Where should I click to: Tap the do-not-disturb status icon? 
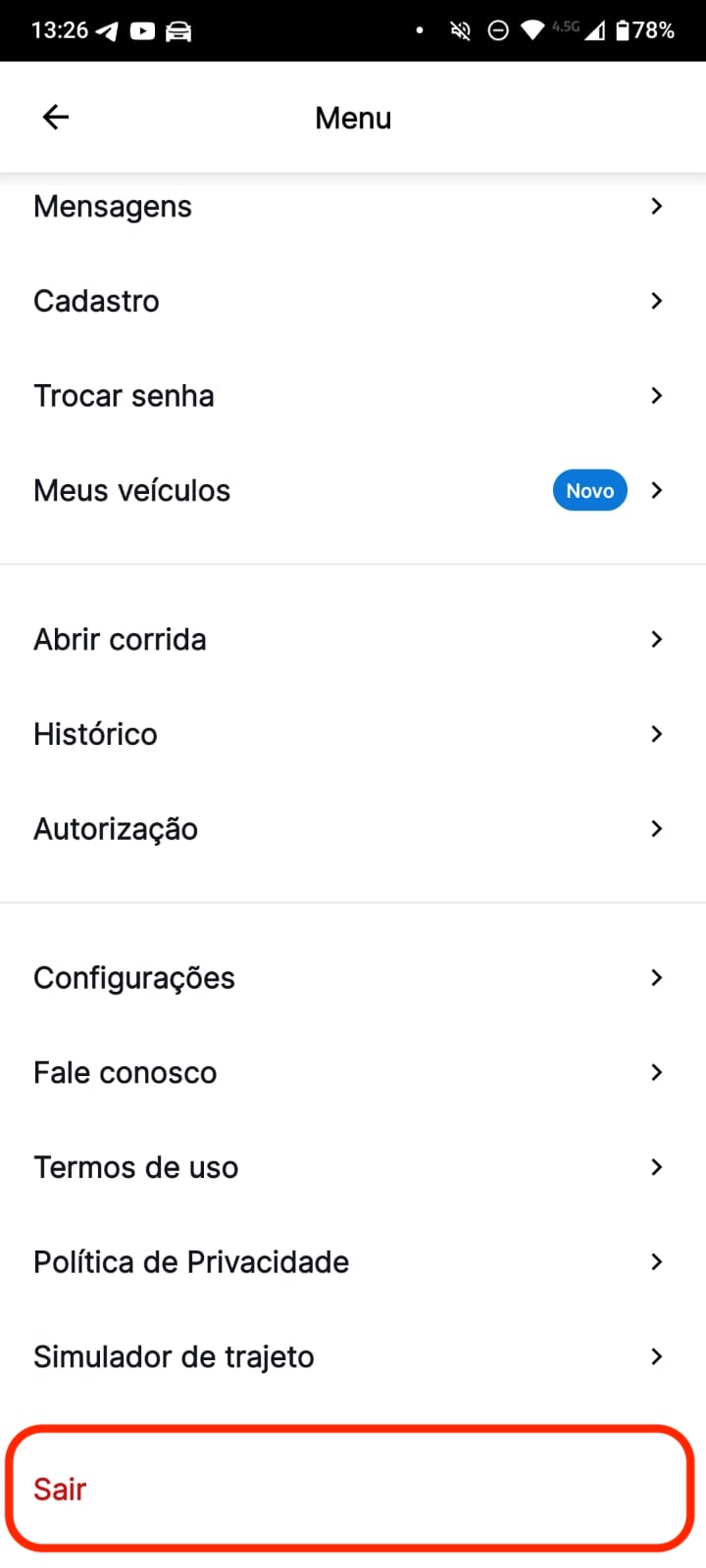(x=498, y=31)
